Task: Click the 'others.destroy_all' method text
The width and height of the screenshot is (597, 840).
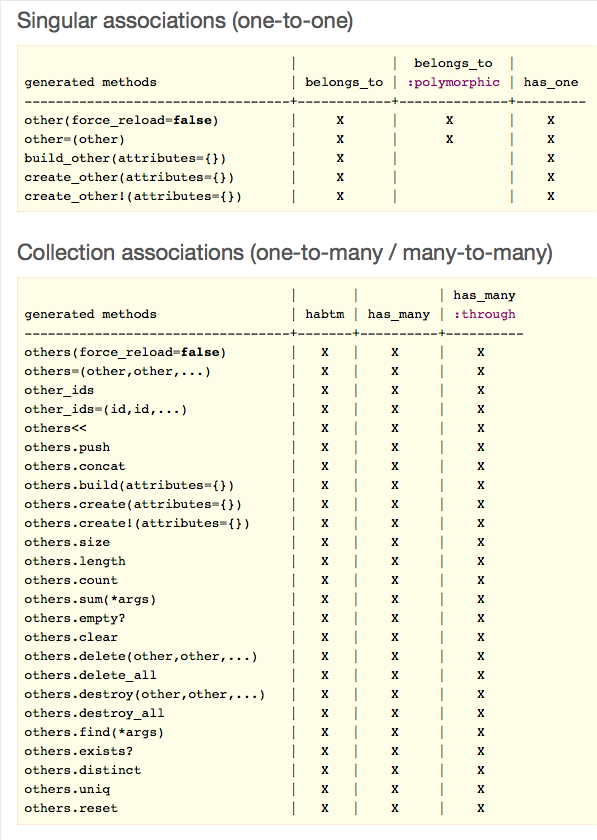Action: click(94, 714)
